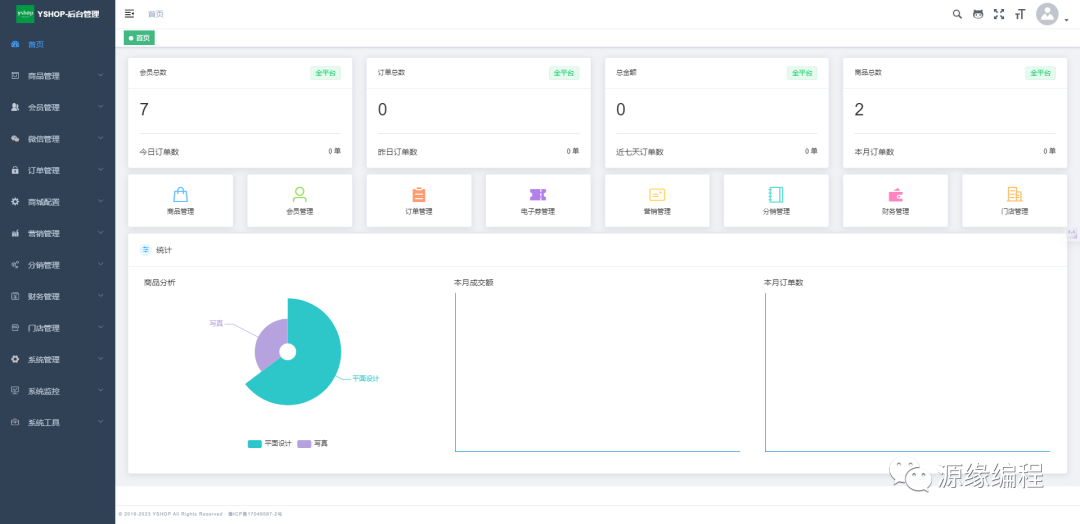Click the 系统工具 toolbox icon in sidebar
The image size is (1080, 524).
(15, 422)
